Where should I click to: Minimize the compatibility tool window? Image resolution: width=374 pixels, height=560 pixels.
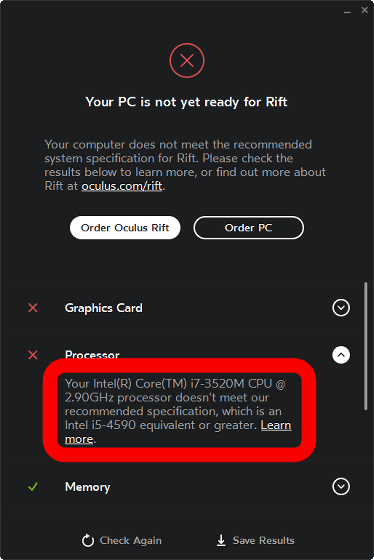347,12
